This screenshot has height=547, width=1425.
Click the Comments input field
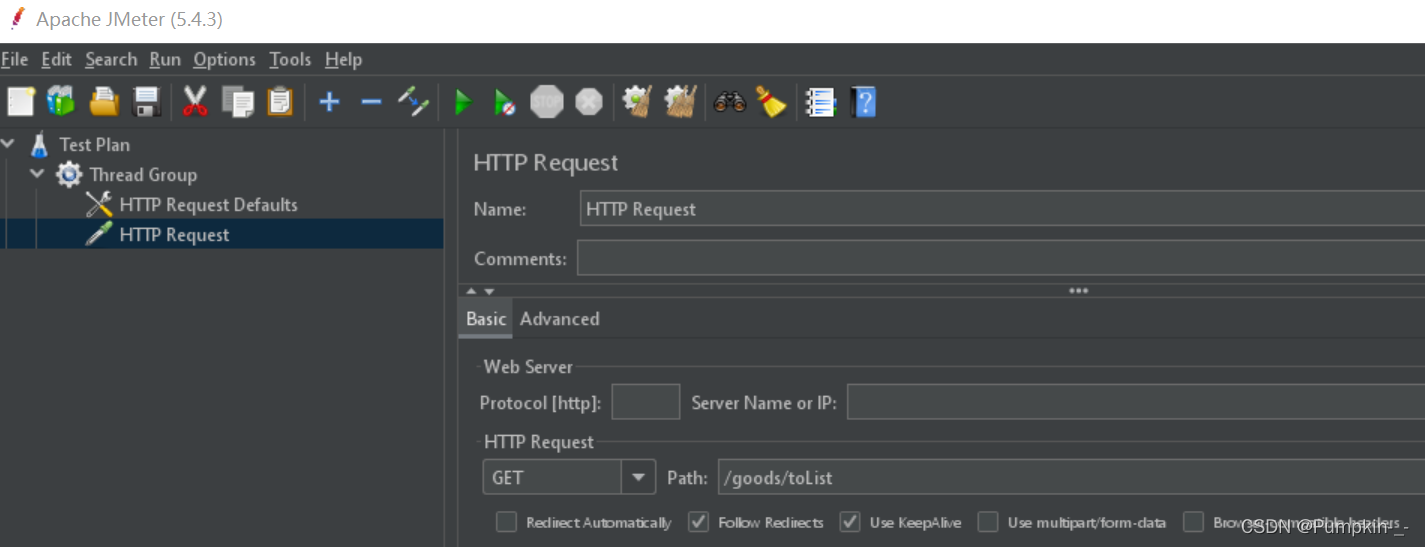click(1001, 258)
